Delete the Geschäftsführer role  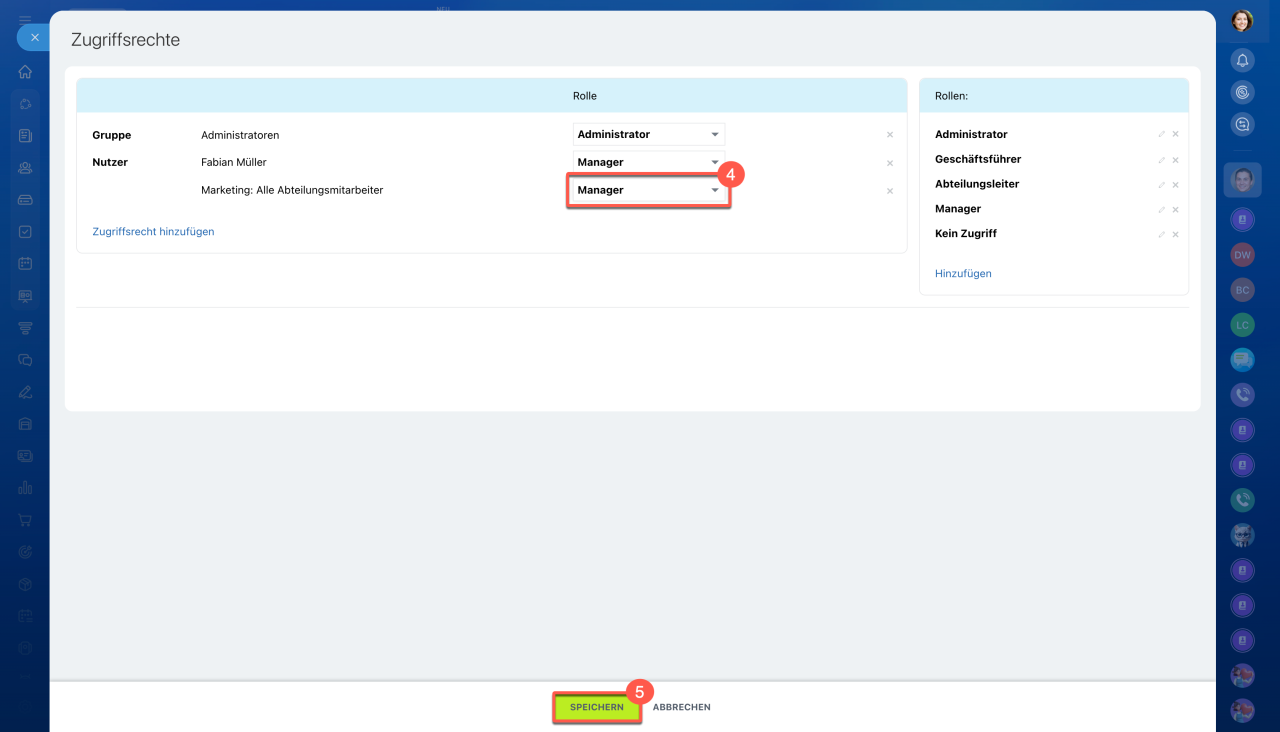tap(1176, 159)
